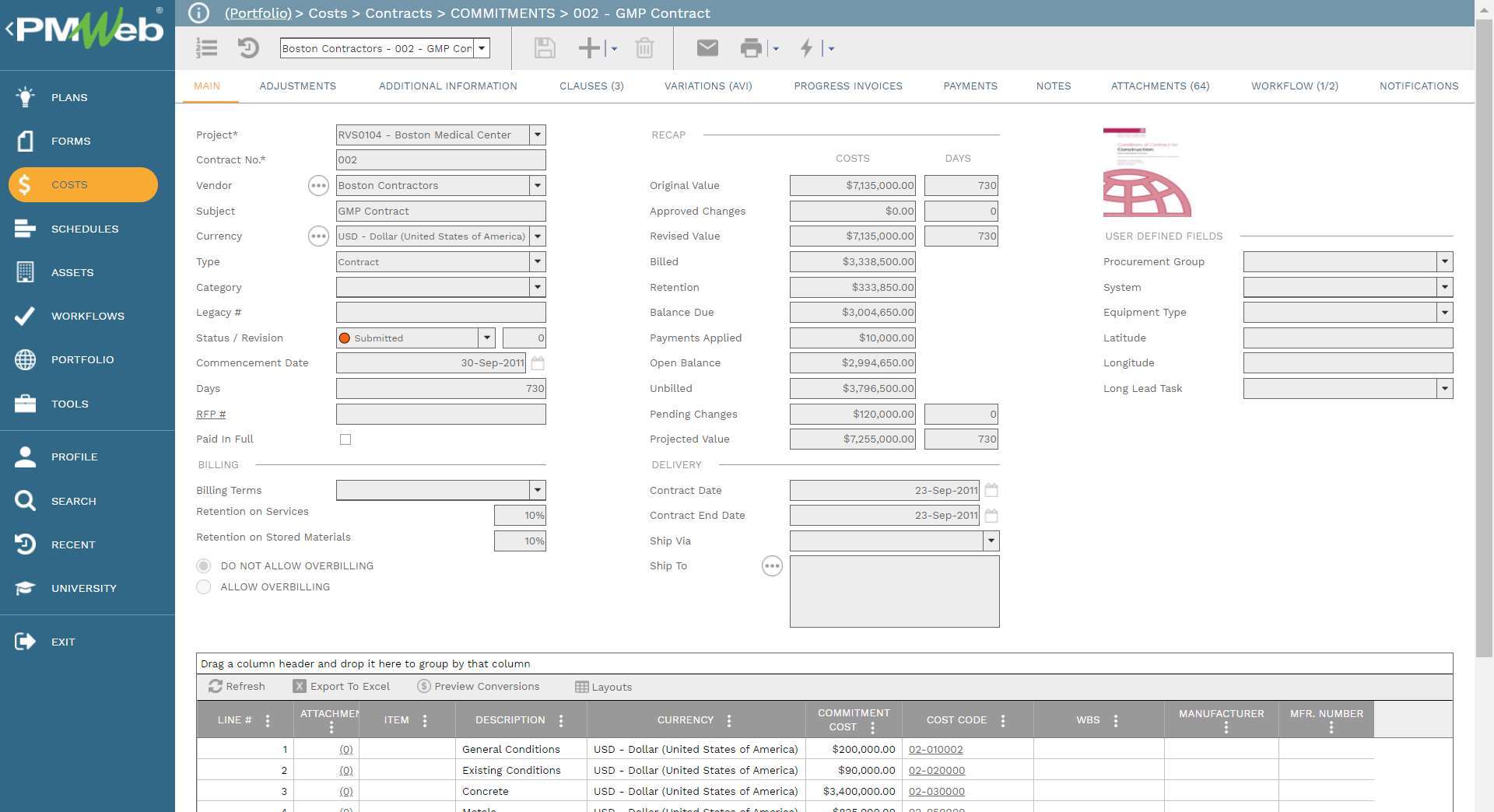Select Do Not Allow Overbilling option
This screenshot has width=1494, height=812.
[x=204, y=565]
